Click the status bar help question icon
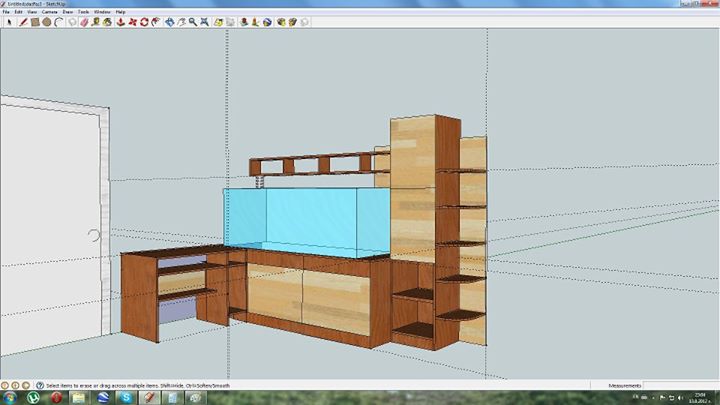This screenshot has width=720, height=405. coord(39,385)
